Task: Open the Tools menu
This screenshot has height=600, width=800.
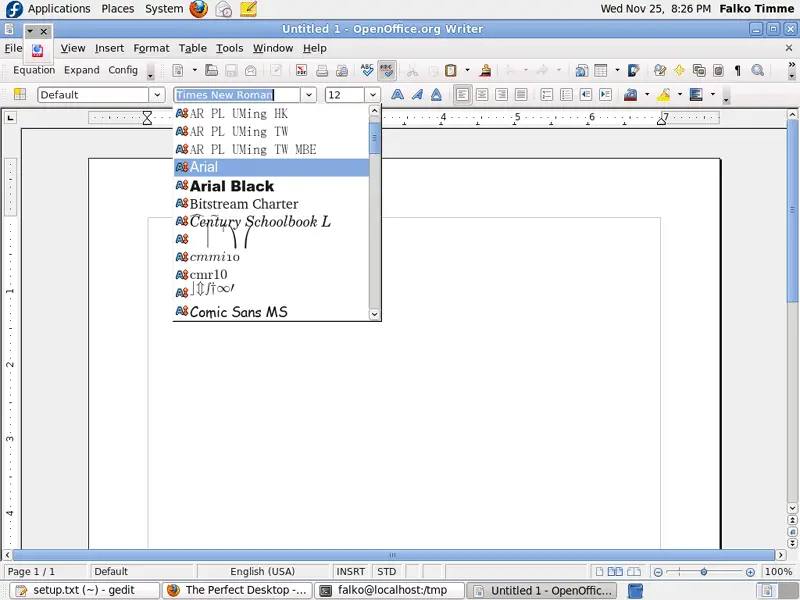Action: click(x=229, y=48)
